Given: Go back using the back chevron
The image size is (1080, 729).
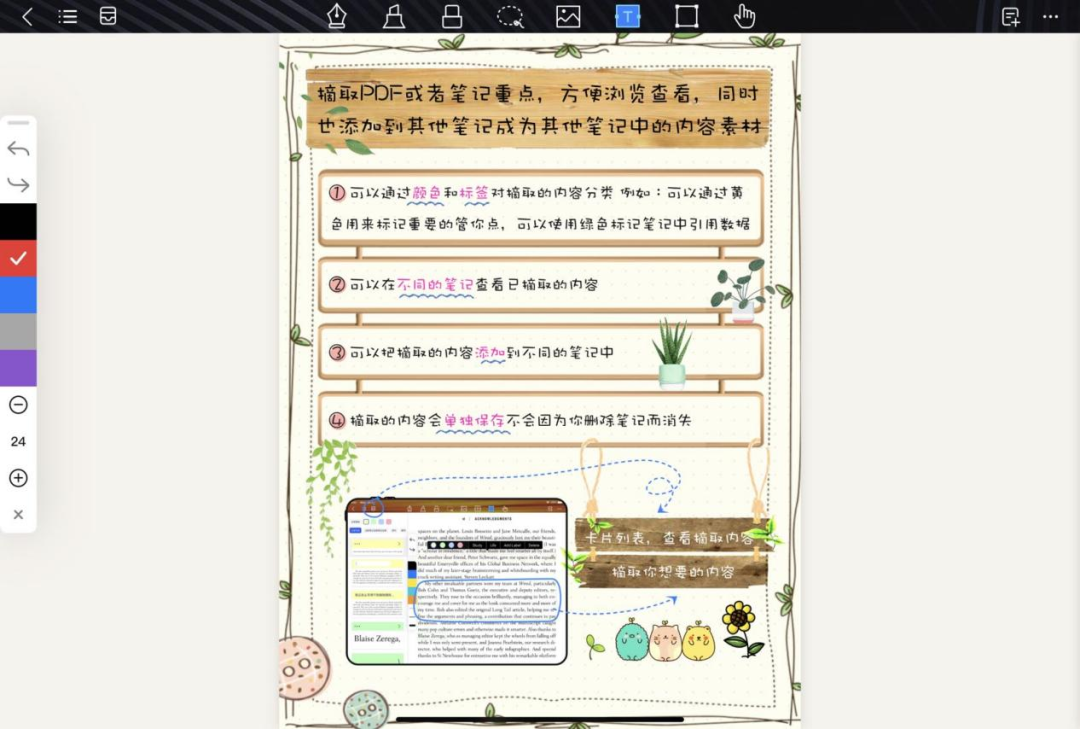Looking at the screenshot, I should [x=25, y=16].
